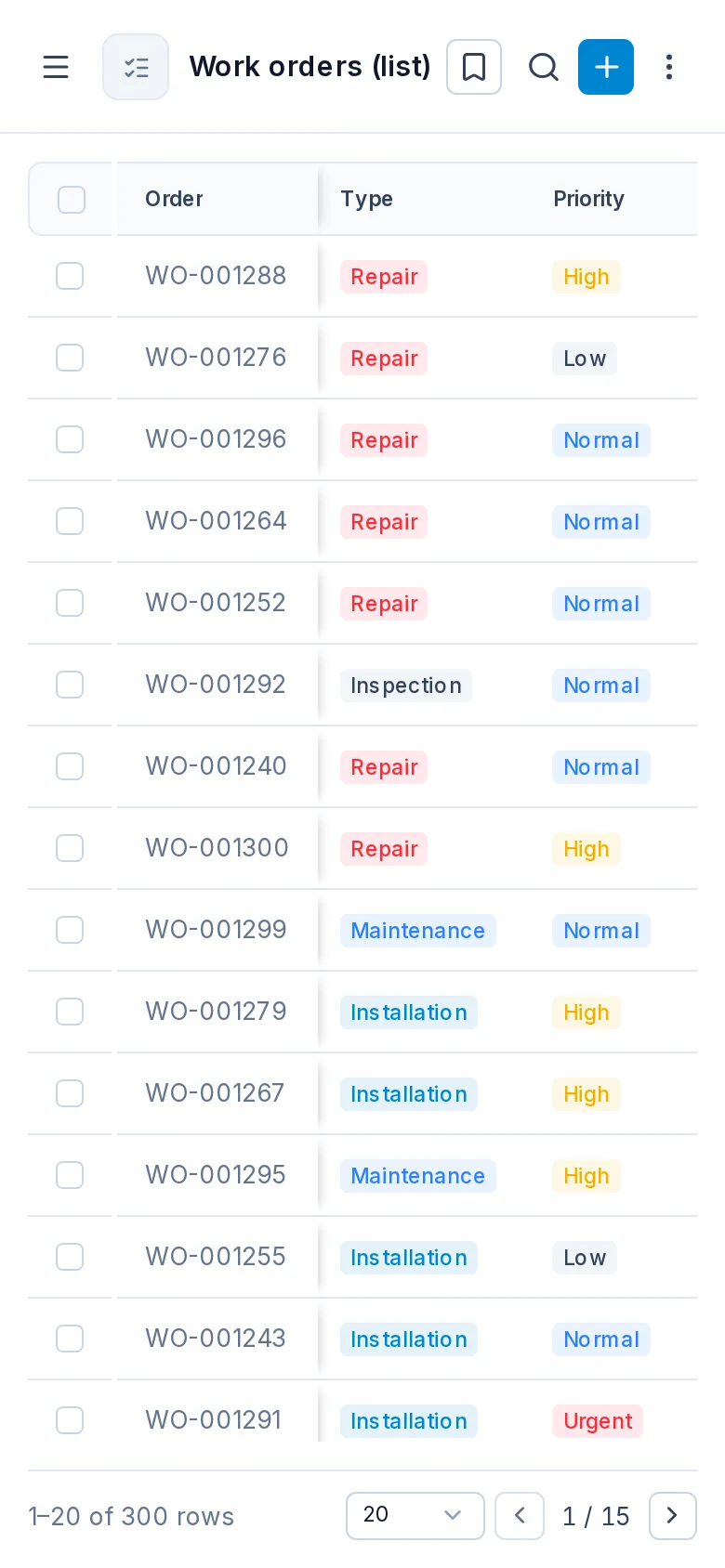The height and width of the screenshot is (1568, 725).
Task: Bookmark the Work orders list view
Action: [x=474, y=67]
